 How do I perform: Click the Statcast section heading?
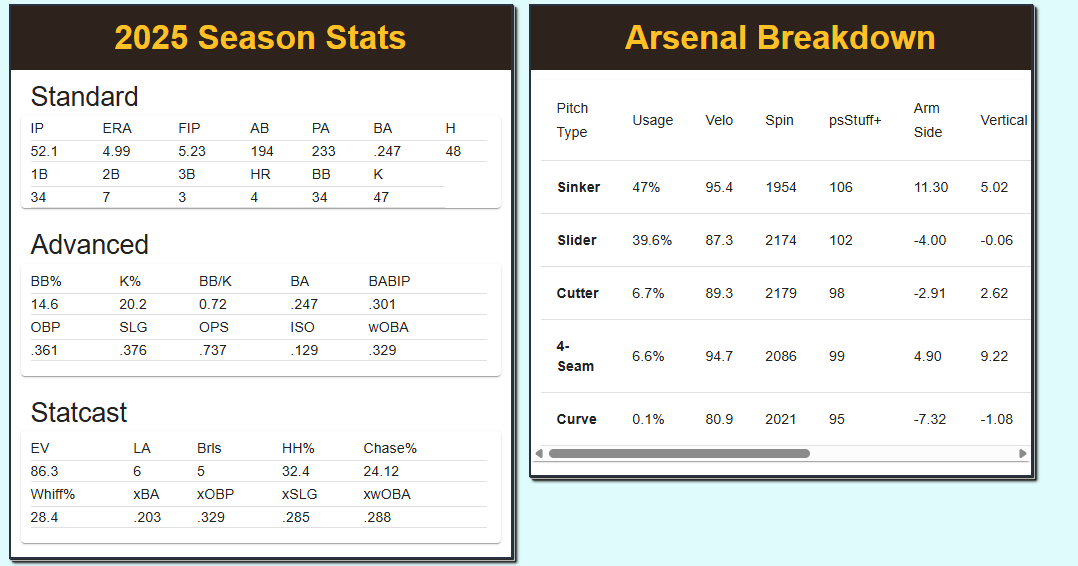pyautogui.click(x=79, y=413)
